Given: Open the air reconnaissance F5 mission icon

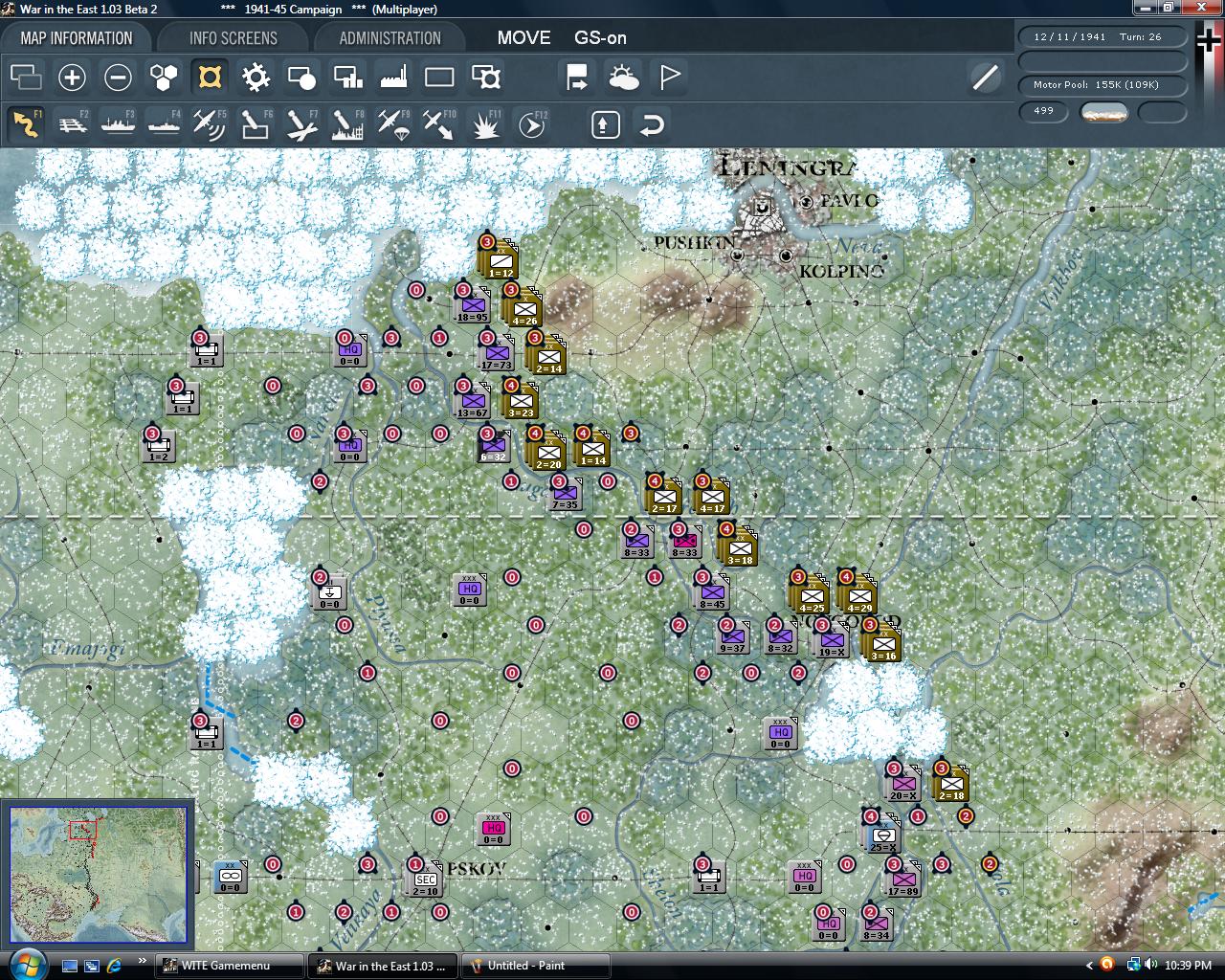Looking at the screenshot, I should click(209, 123).
